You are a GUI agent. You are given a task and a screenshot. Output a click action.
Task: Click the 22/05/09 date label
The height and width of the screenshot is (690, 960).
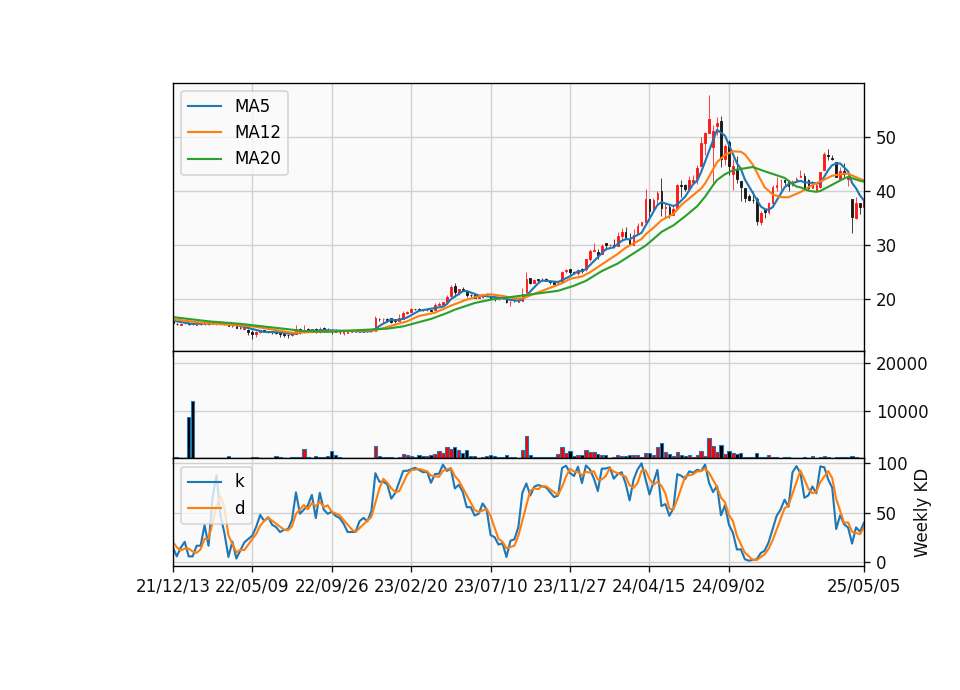click(x=252, y=586)
